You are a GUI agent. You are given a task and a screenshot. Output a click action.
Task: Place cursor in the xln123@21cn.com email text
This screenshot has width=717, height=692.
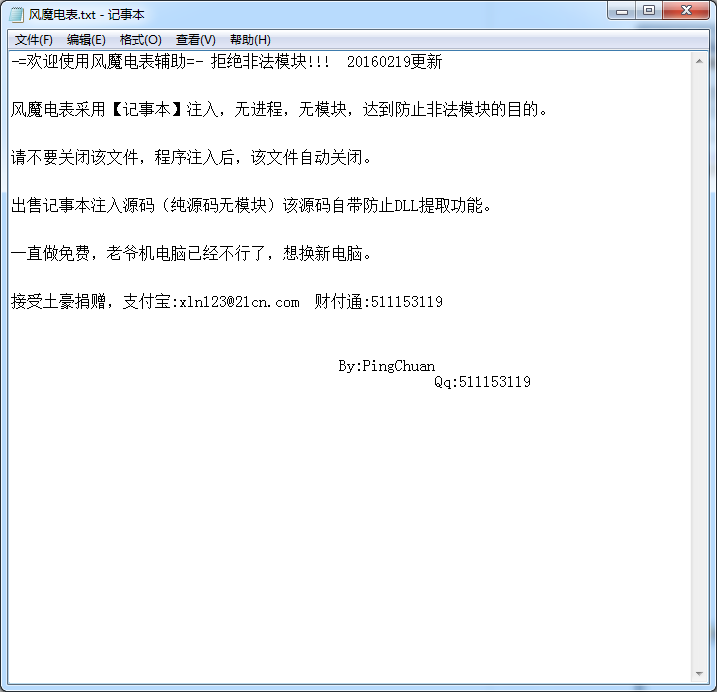[x=238, y=302]
